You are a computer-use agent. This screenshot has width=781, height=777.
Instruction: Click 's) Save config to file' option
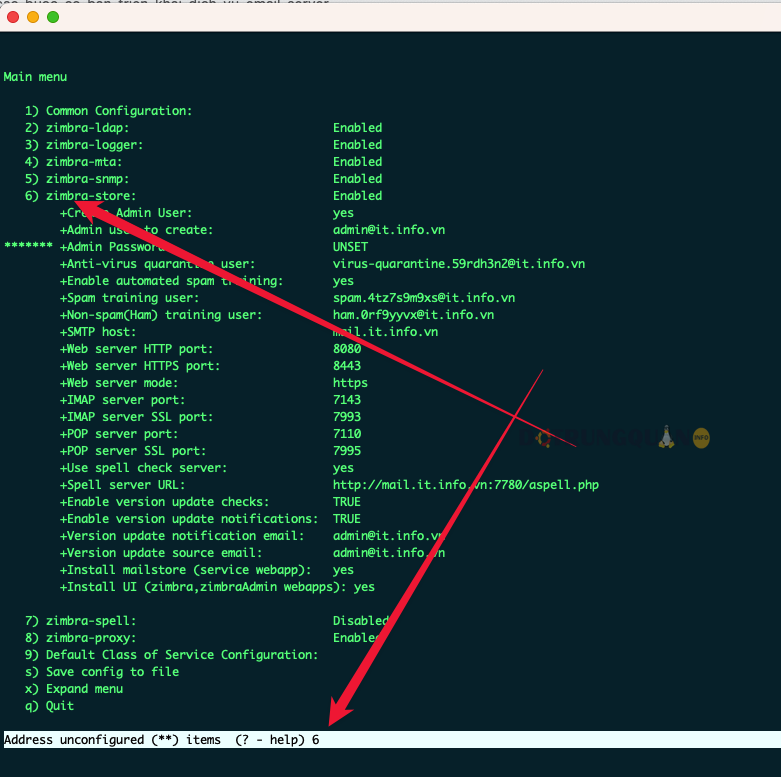[x=102, y=671]
